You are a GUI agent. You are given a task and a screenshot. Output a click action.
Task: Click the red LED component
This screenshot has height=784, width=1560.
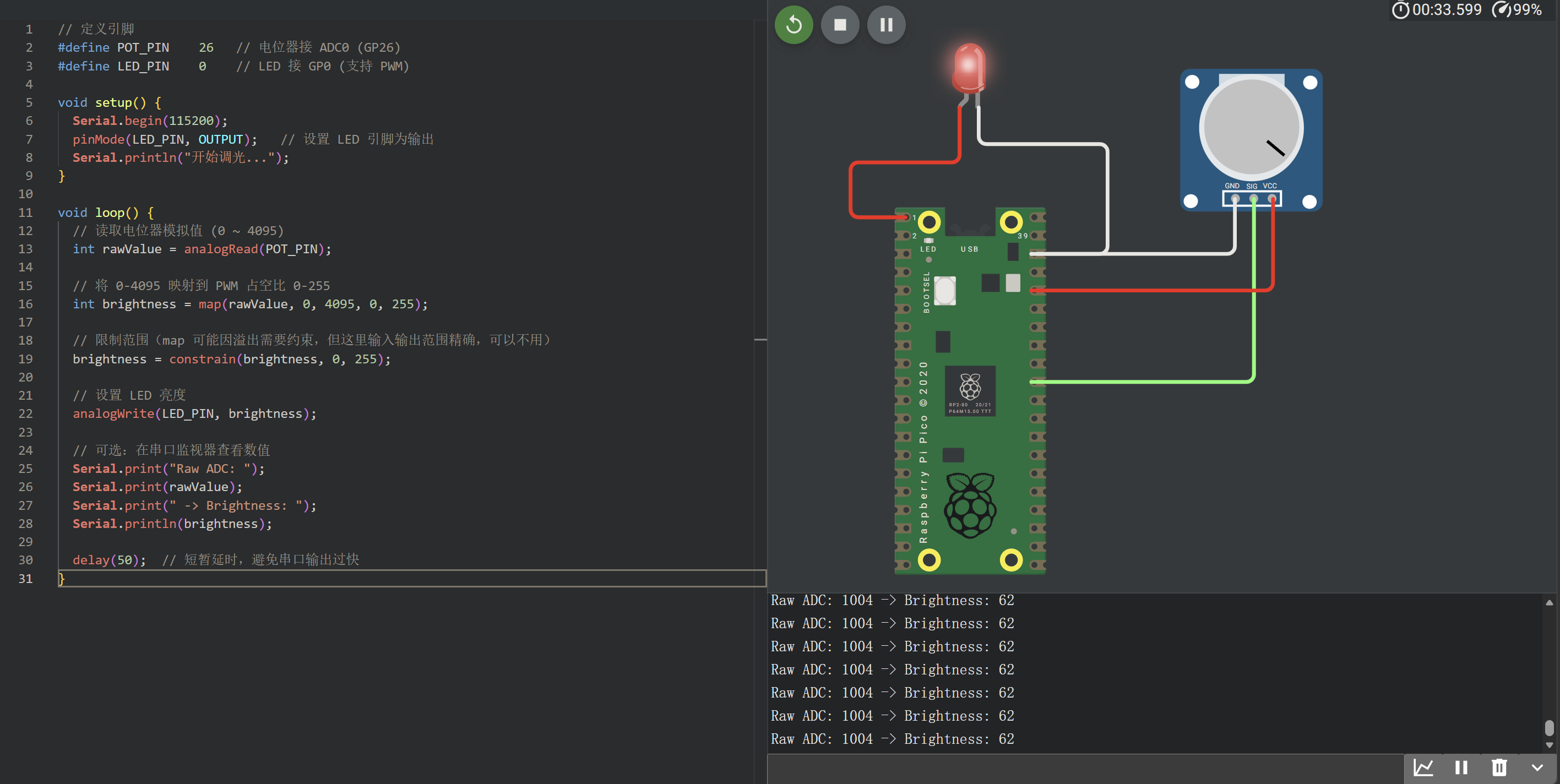(969, 68)
